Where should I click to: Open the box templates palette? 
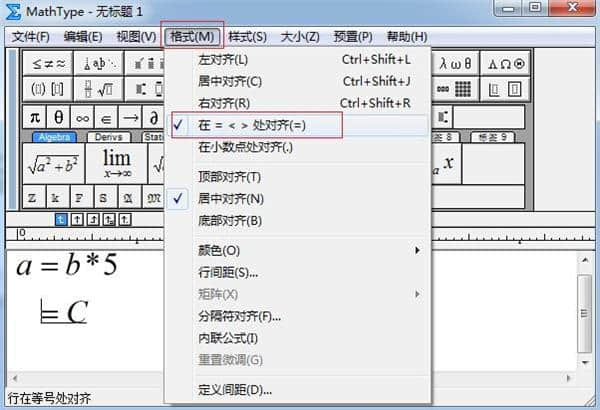[x=505, y=89]
